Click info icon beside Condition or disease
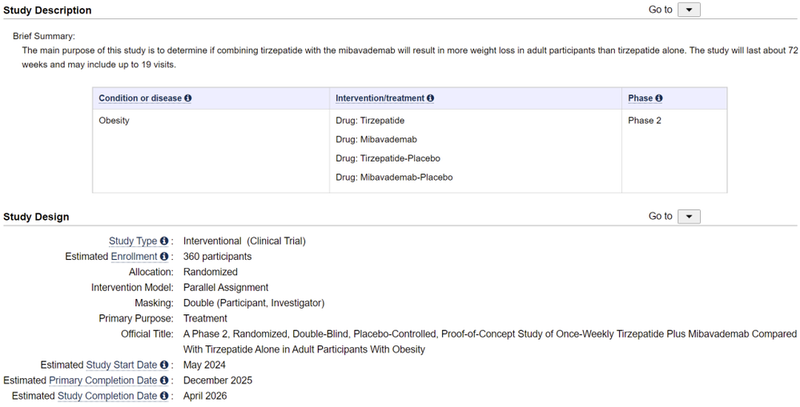 tap(188, 98)
